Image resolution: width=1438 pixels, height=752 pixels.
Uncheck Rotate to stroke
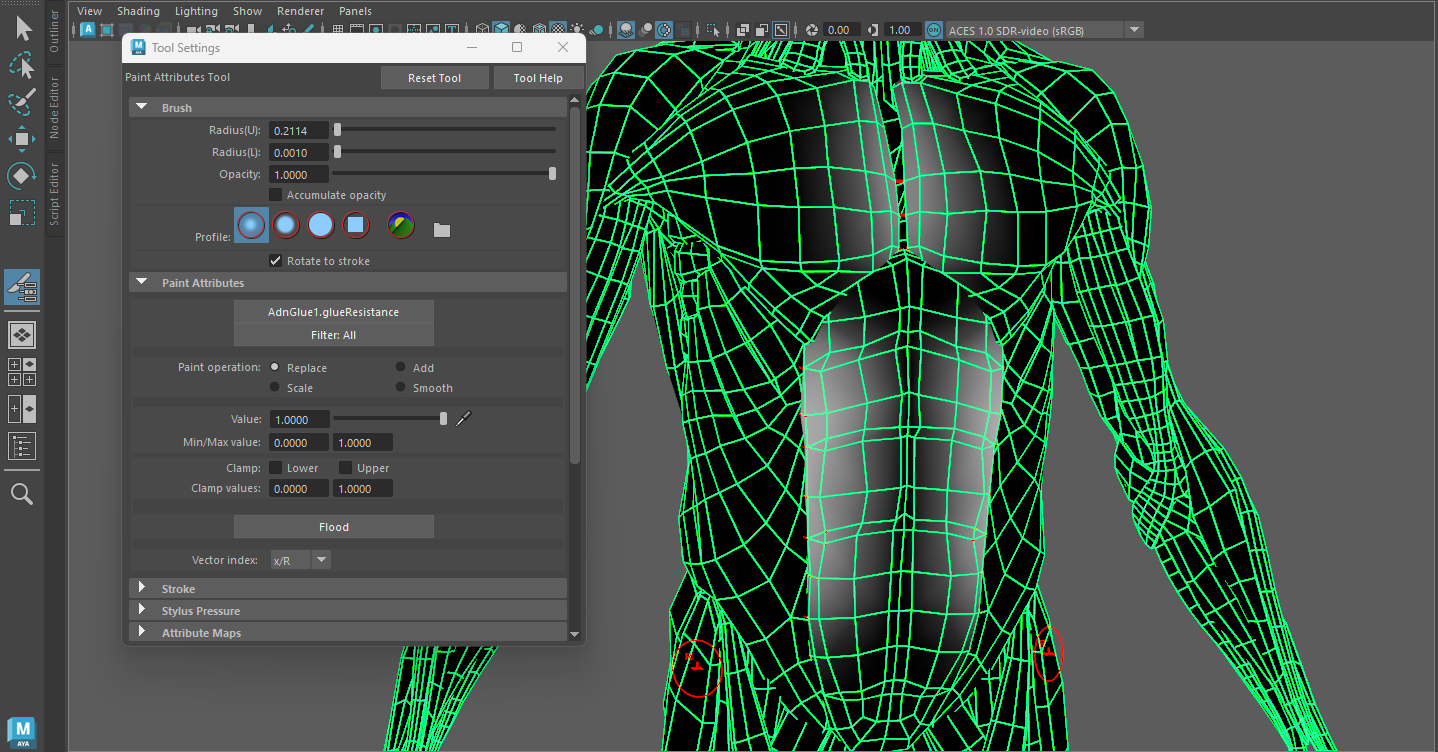(x=276, y=261)
